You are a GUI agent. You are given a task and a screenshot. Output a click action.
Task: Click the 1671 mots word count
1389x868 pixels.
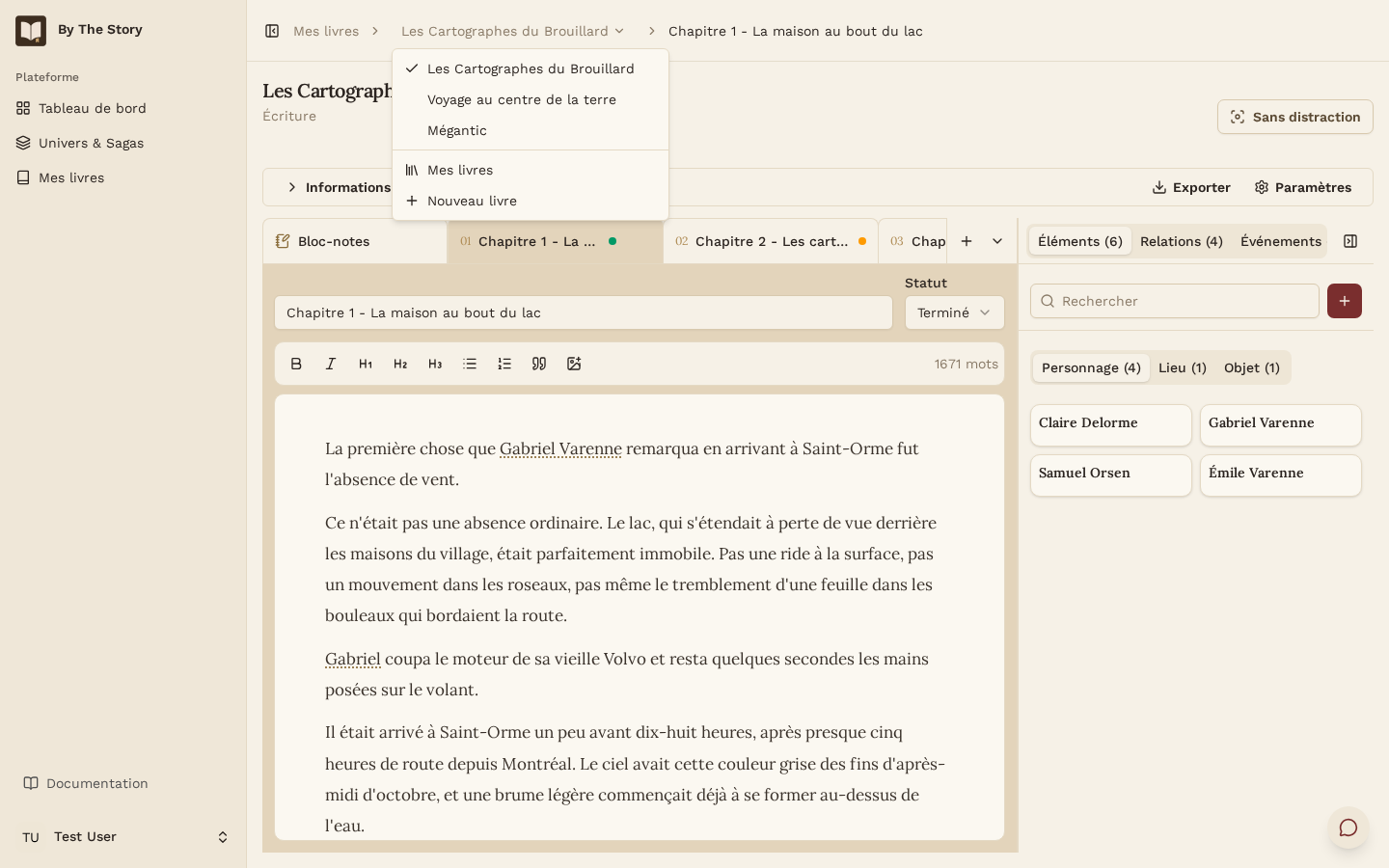[x=966, y=364]
